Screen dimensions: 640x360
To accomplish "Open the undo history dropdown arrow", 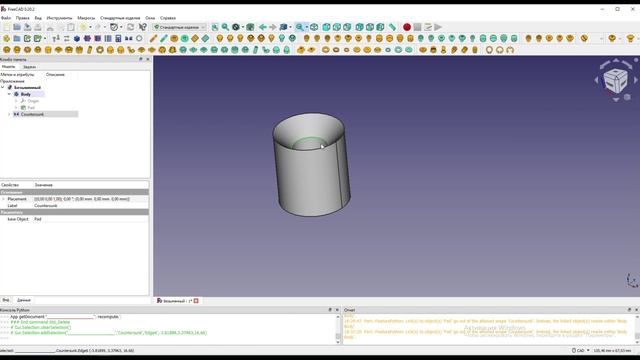I will (90, 27).
